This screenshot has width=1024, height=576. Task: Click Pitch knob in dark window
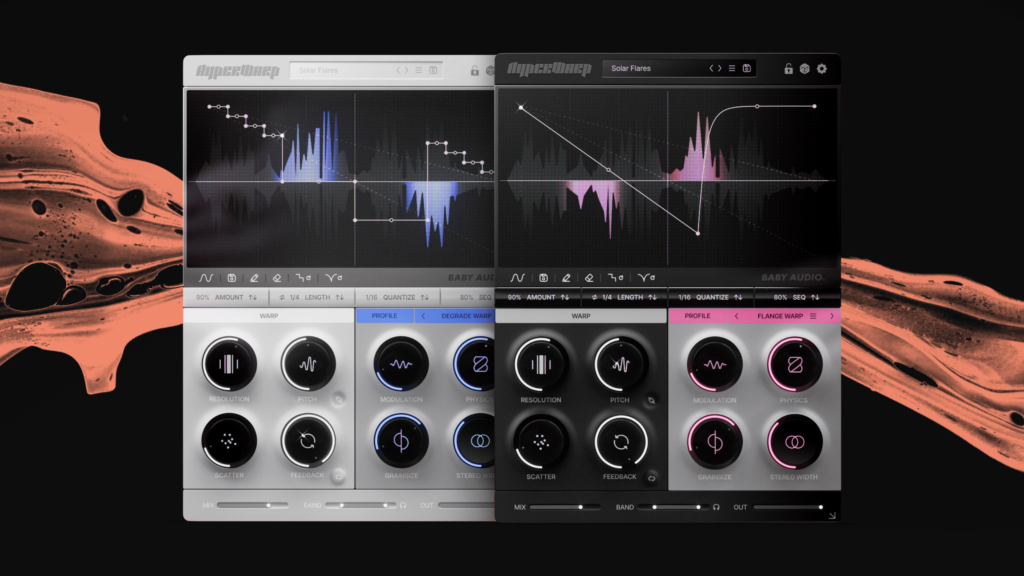click(620, 364)
